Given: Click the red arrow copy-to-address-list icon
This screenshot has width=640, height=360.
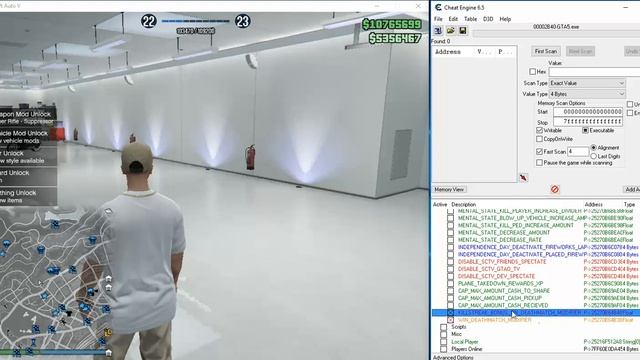Looking at the screenshot, I should pos(523,178).
